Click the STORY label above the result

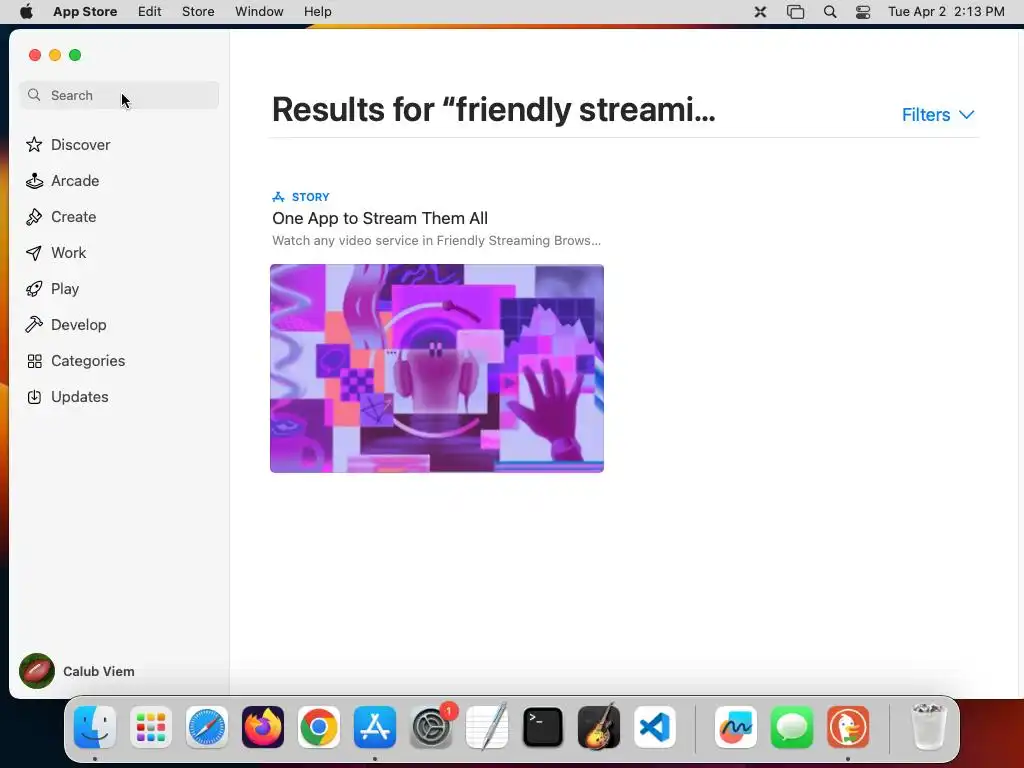pyautogui.click(x=310, y=197)
